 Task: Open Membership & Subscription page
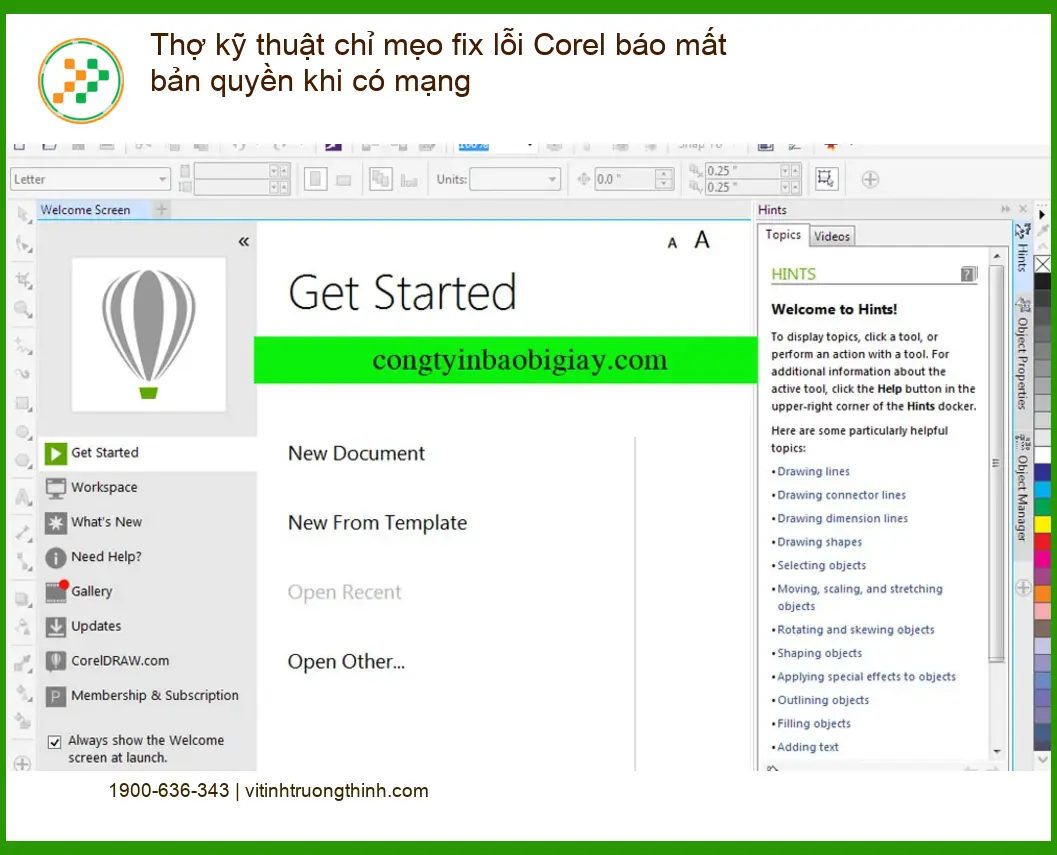[142, 695]
